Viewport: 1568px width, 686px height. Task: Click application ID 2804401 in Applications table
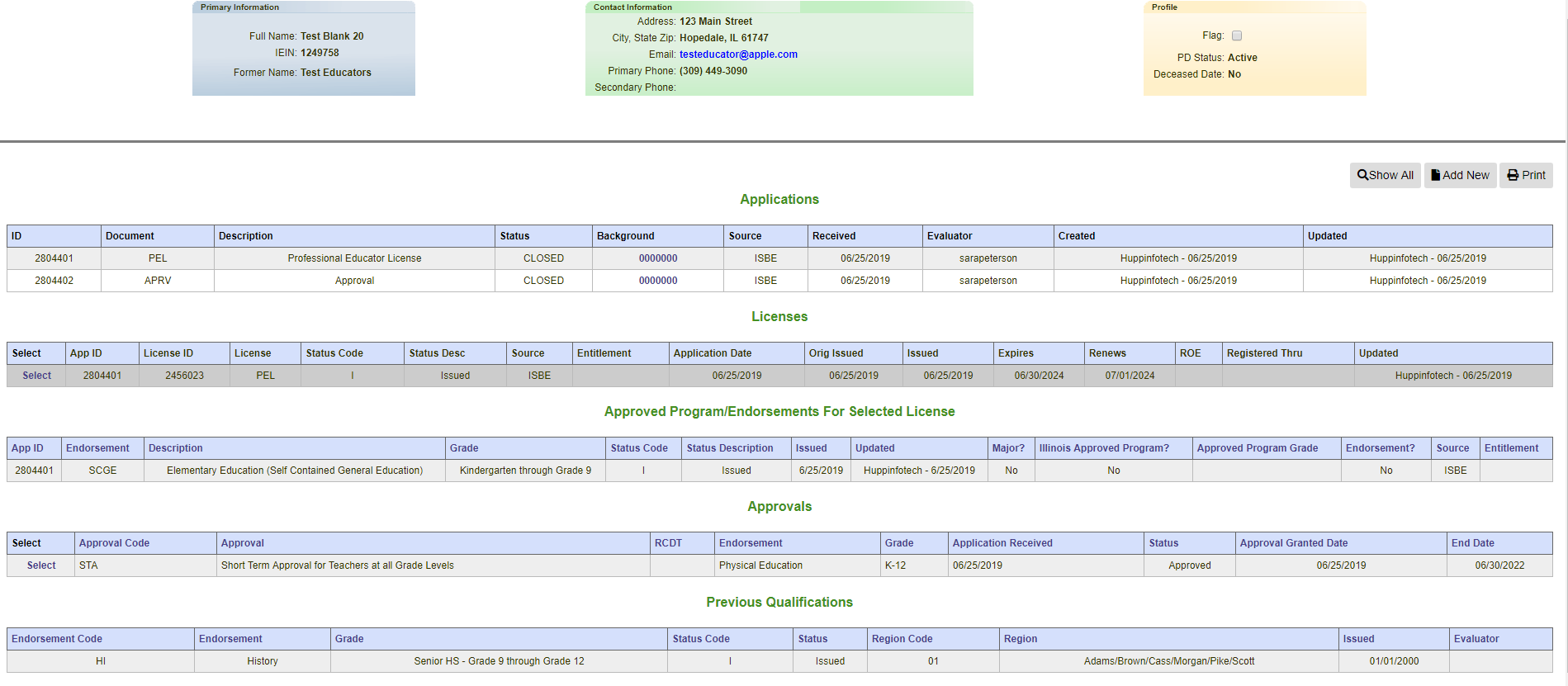click(x=54, y=258)
